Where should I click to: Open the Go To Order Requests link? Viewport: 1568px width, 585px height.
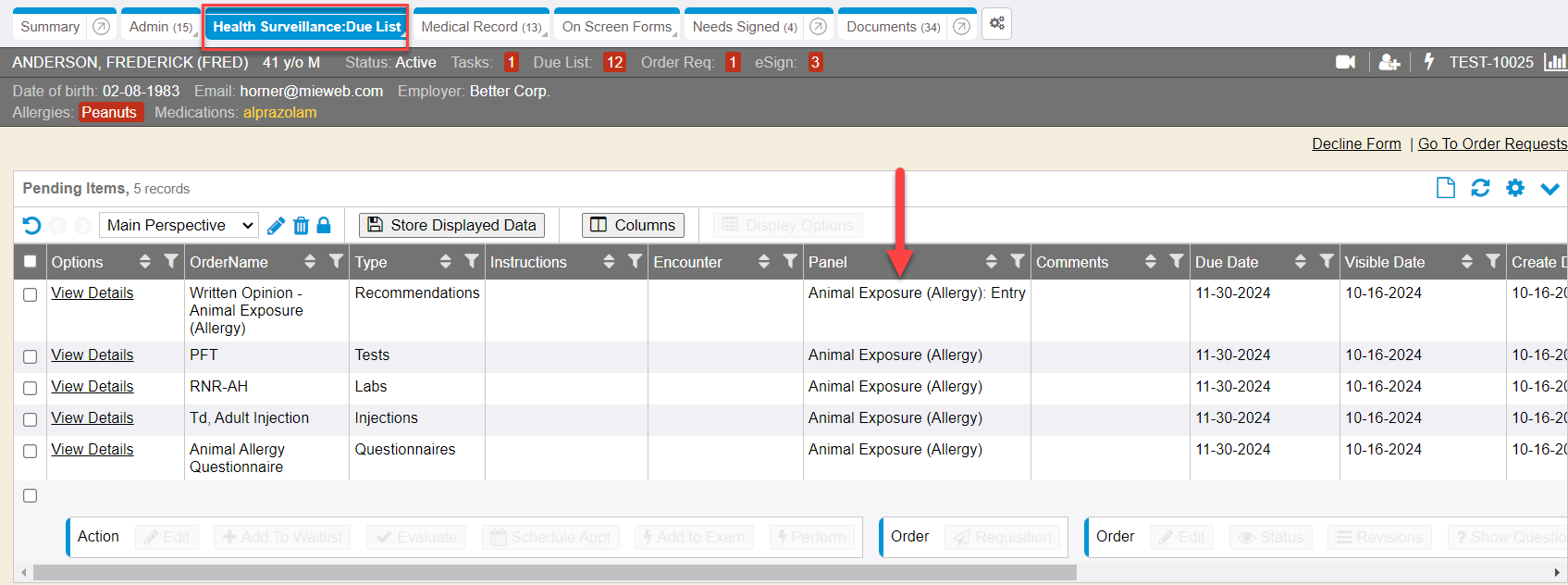pos(1492,143)
